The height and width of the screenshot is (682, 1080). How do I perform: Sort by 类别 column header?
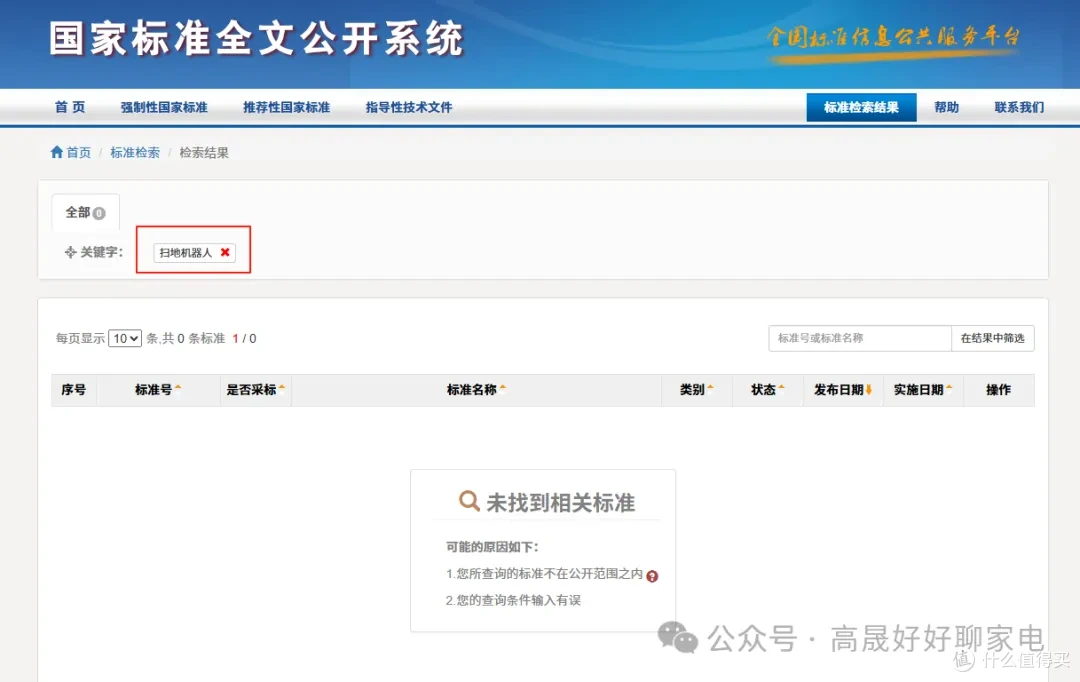point(696,390)
